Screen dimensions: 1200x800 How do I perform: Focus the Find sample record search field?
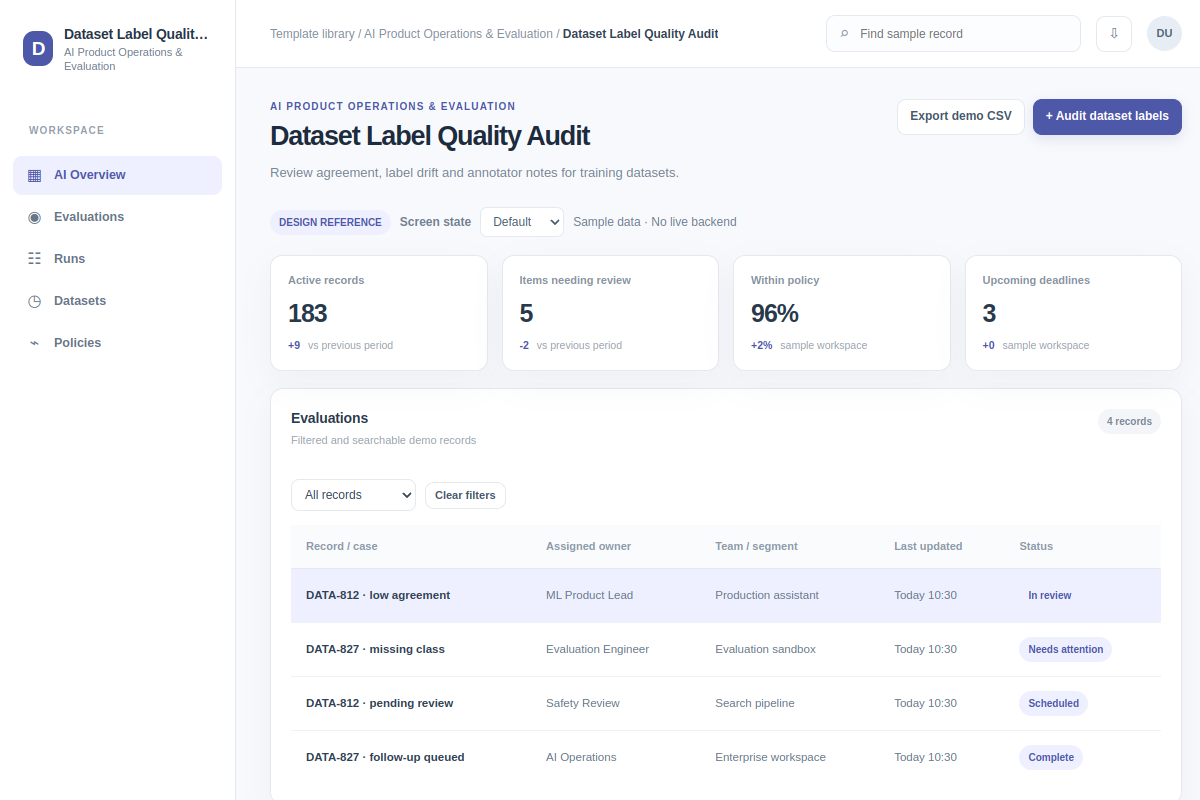tap(953, 33)
